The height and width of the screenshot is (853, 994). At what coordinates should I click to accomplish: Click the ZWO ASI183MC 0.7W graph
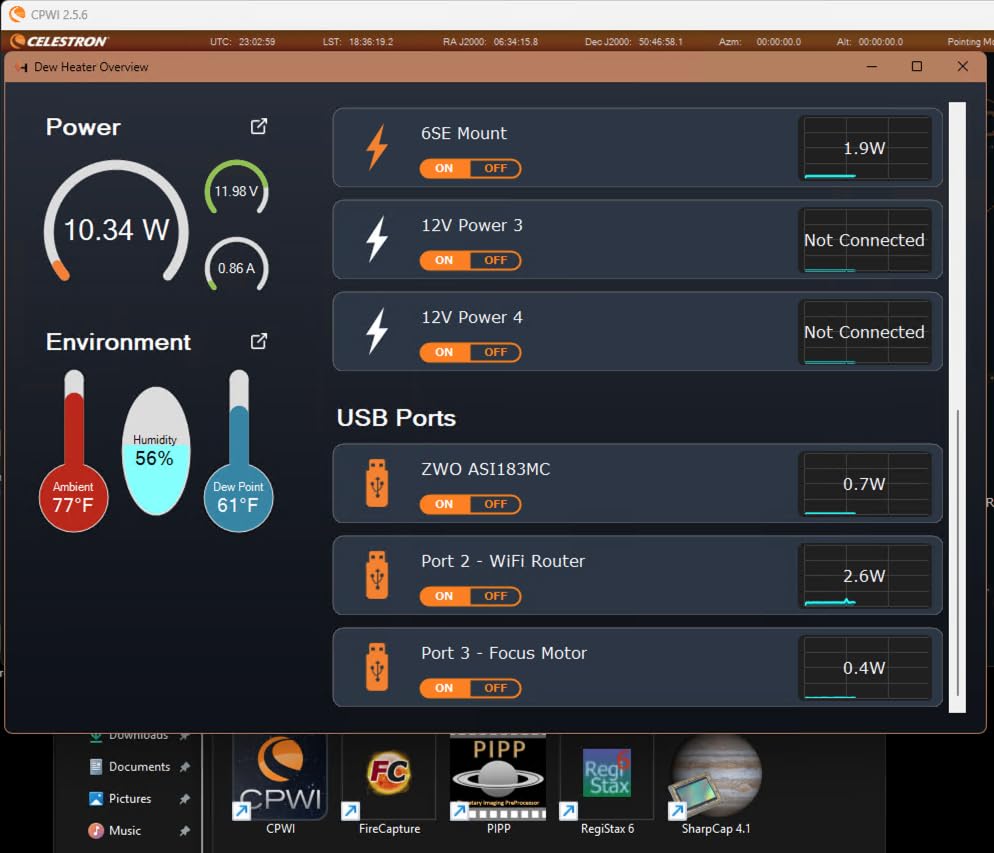coord(865,484)
